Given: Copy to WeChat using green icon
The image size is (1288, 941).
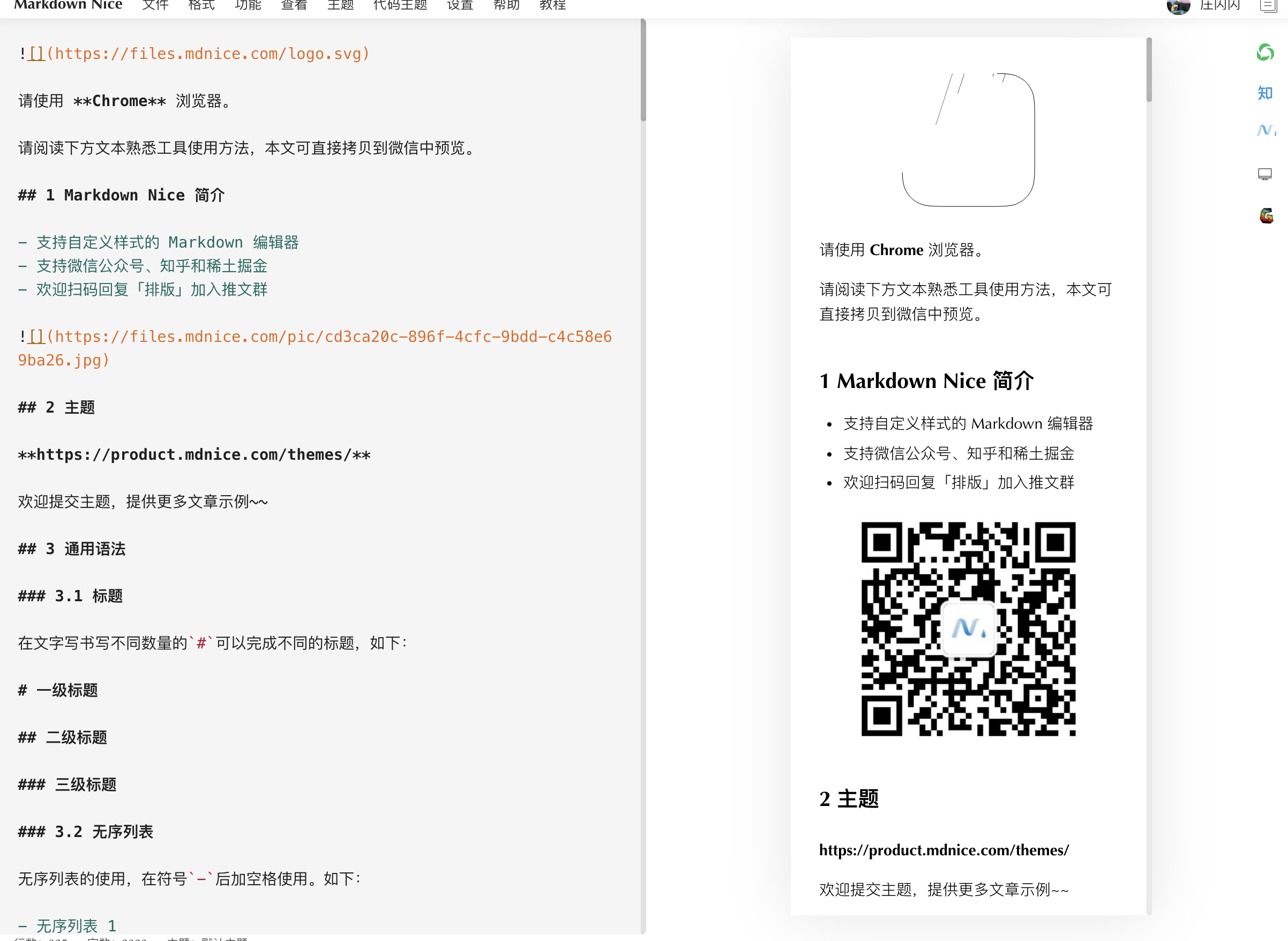Looking at the screenshot, I should (x=1264, y=53).
